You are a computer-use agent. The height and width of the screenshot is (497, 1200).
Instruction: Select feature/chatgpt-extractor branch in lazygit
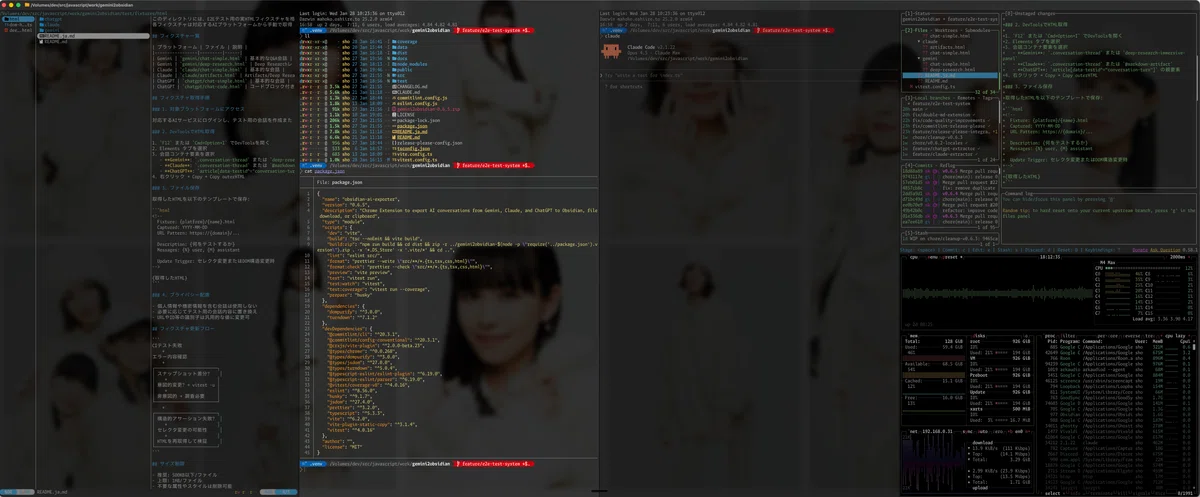tap(945, 148)
